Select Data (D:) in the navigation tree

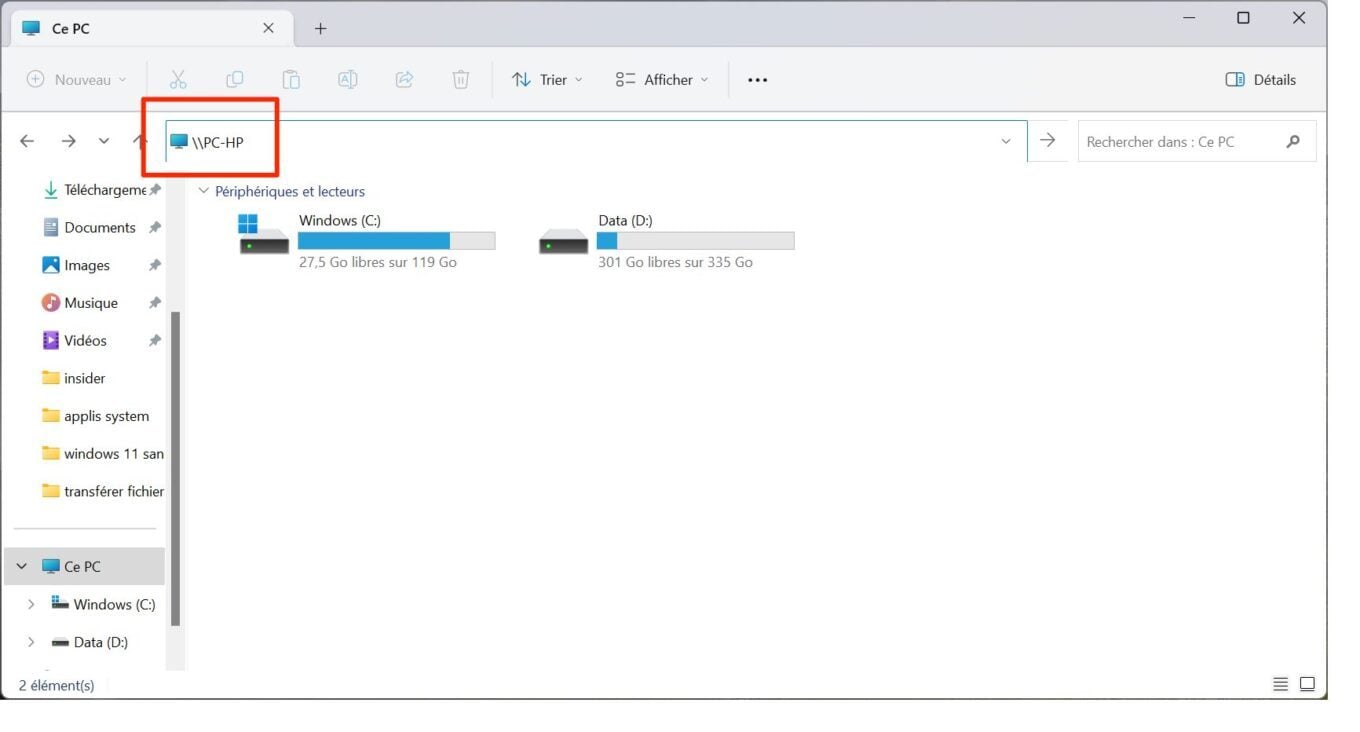point(90,642)
